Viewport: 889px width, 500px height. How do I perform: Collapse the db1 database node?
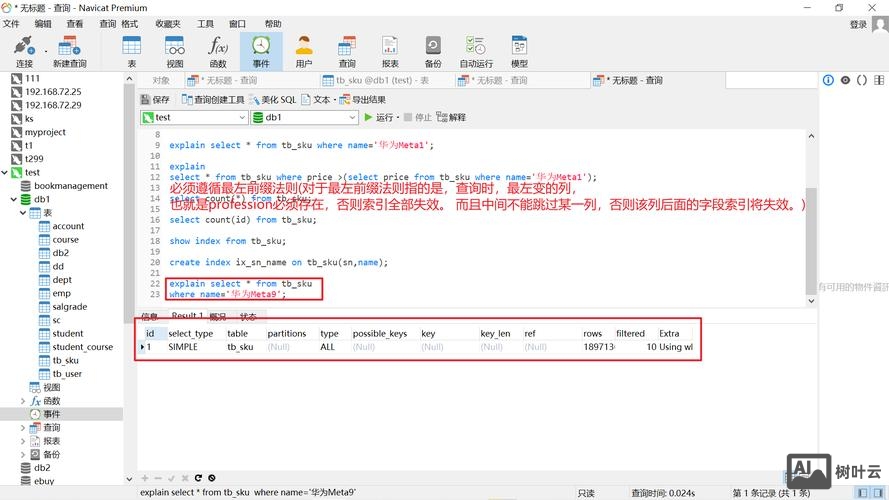point(14,200)
